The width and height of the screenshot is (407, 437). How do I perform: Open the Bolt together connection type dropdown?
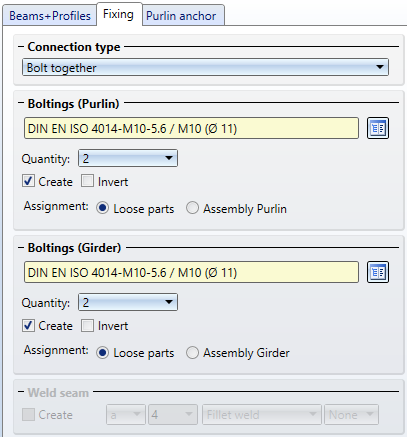tap(205, 67)
